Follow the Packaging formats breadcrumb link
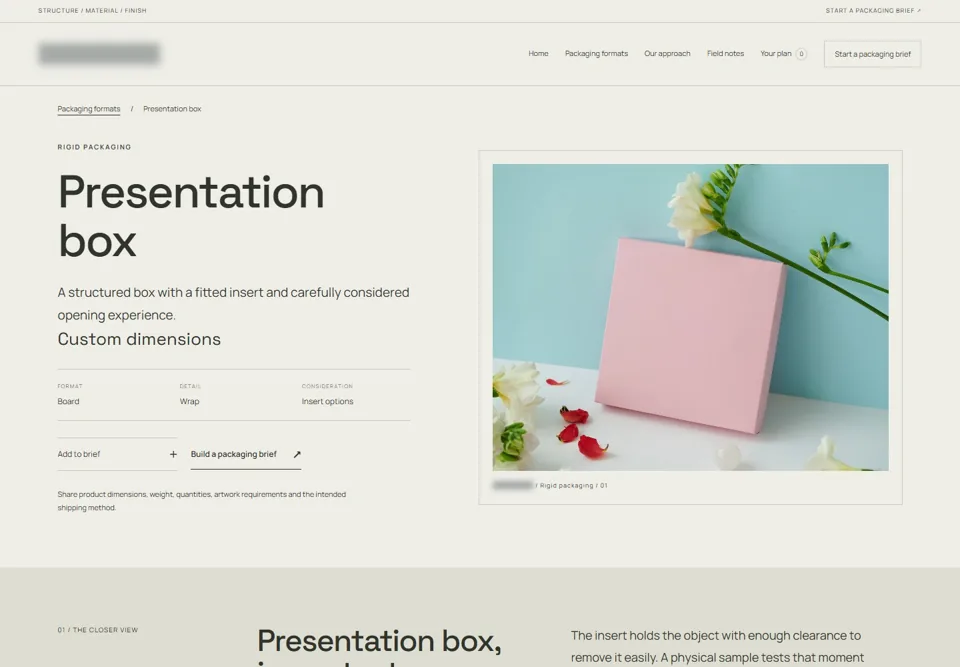Screen dimensions: 960x667 tap(89, 109)
